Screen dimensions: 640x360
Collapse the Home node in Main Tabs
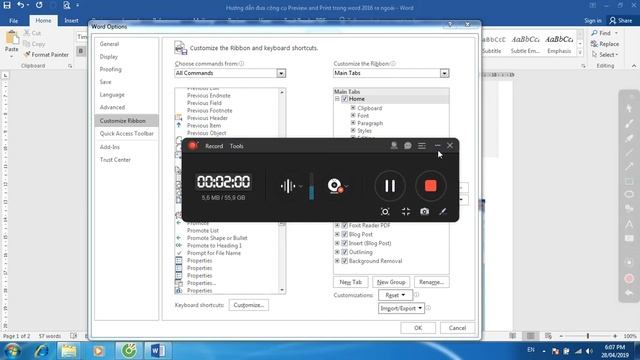pos(337,99)
